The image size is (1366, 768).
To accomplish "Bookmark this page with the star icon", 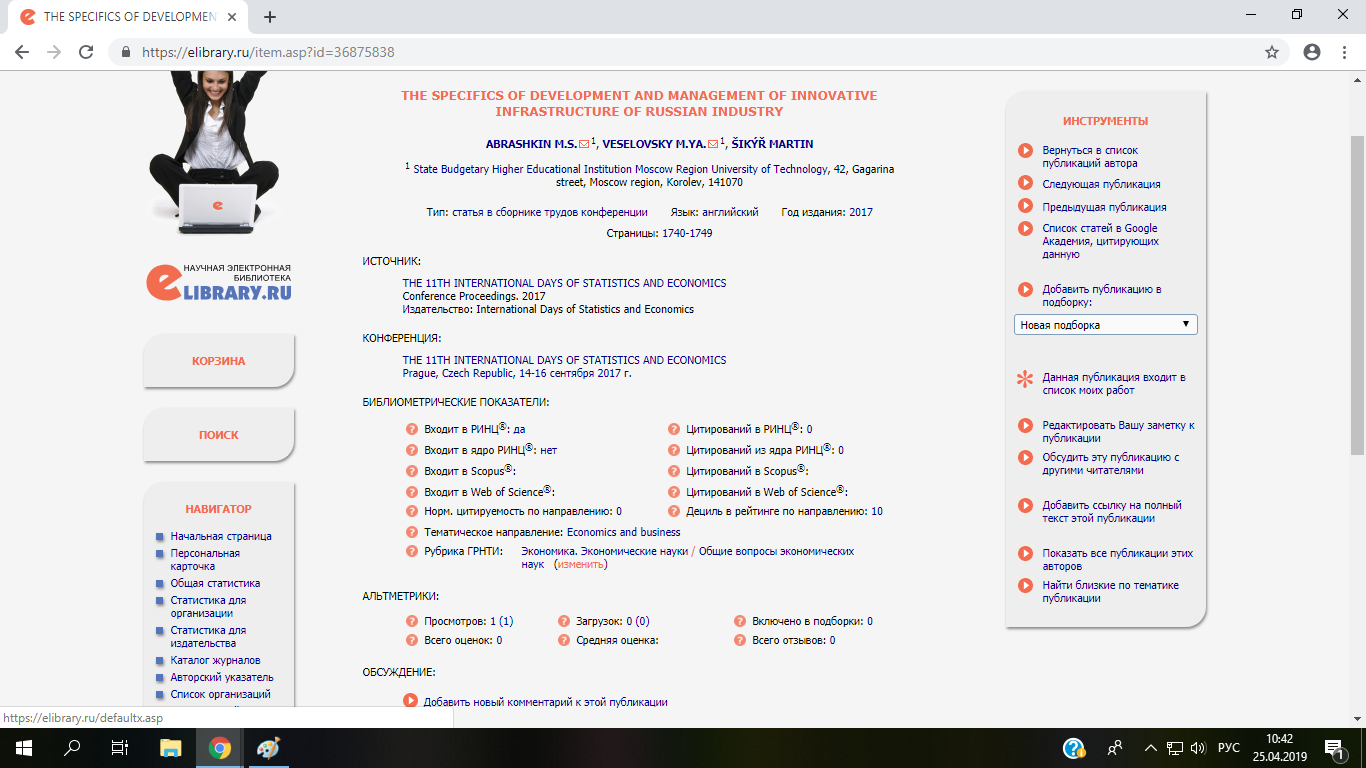I will pyautogui.click(x=1272, y=52).
